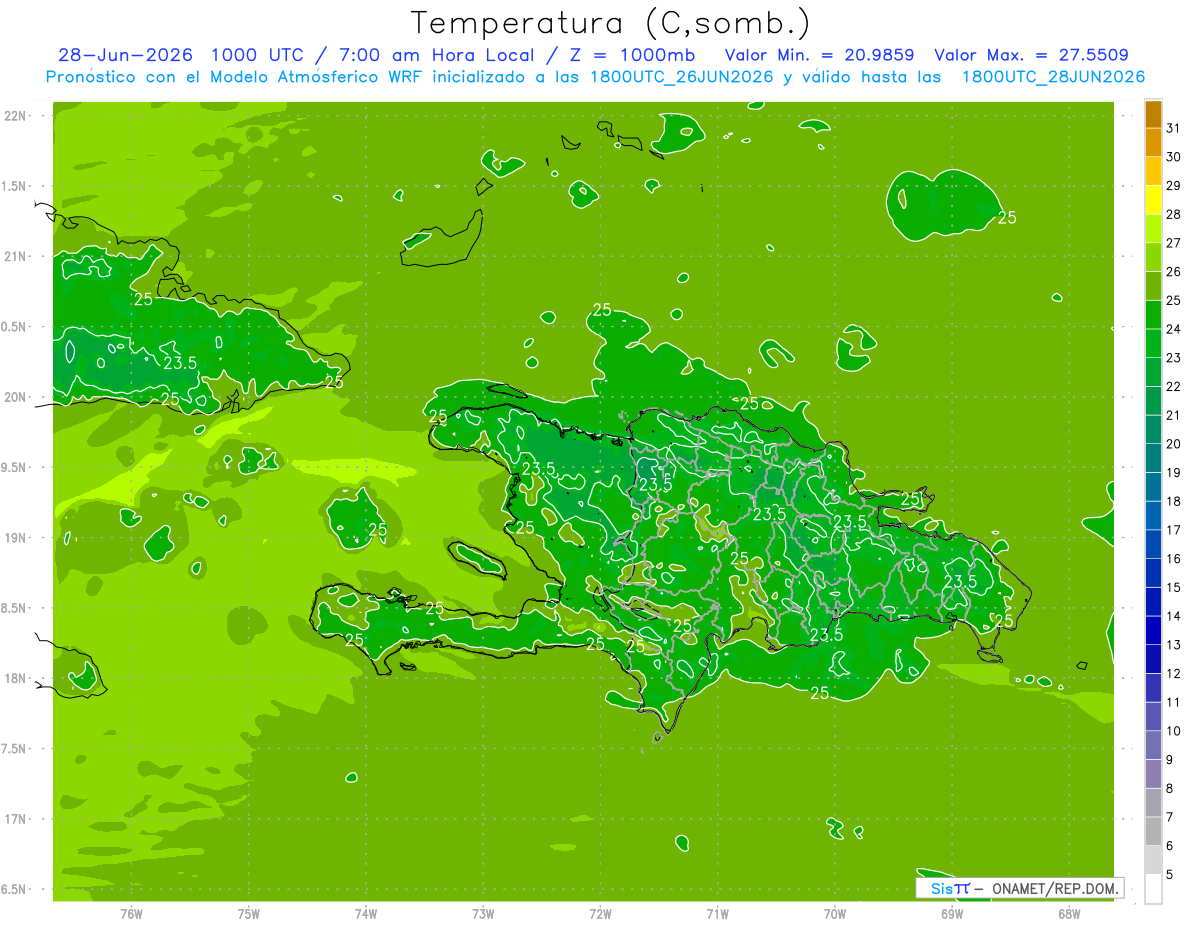Click the legend number "15"
The width and height of the screenshot is (1200, 927).
[x=1173, y=588]
